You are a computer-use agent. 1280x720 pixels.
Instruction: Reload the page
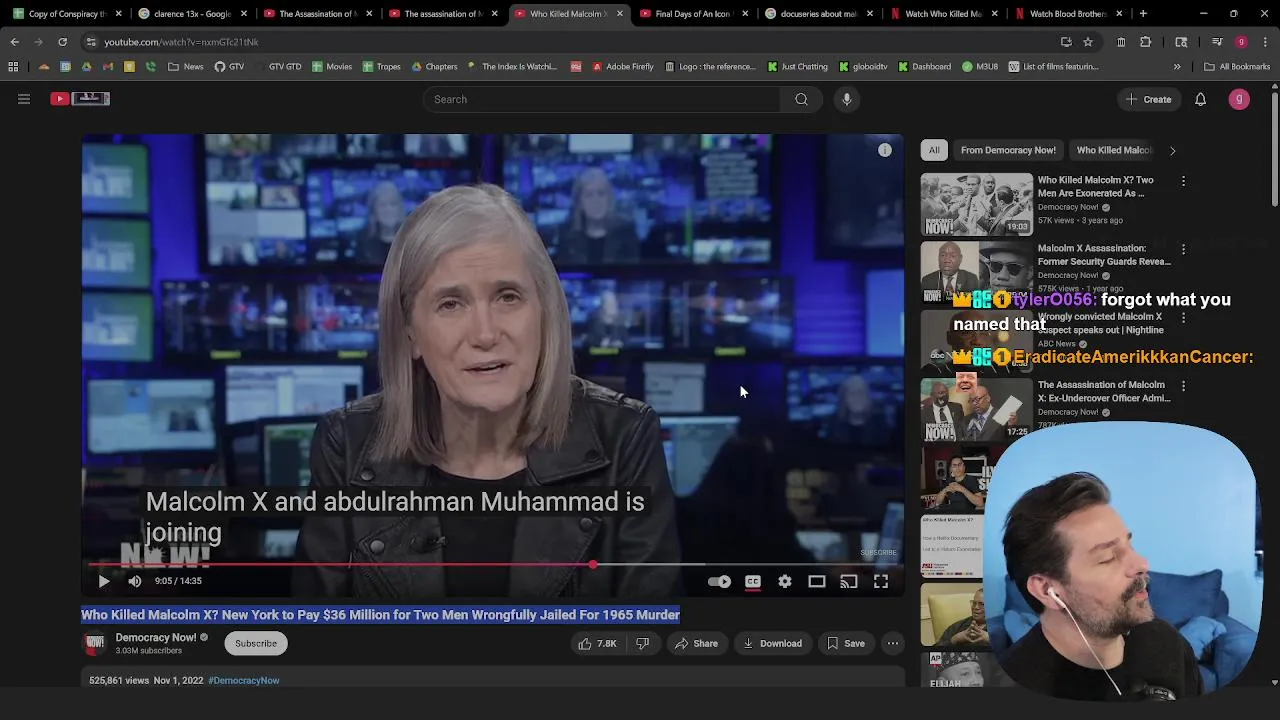tap(62, 42)
